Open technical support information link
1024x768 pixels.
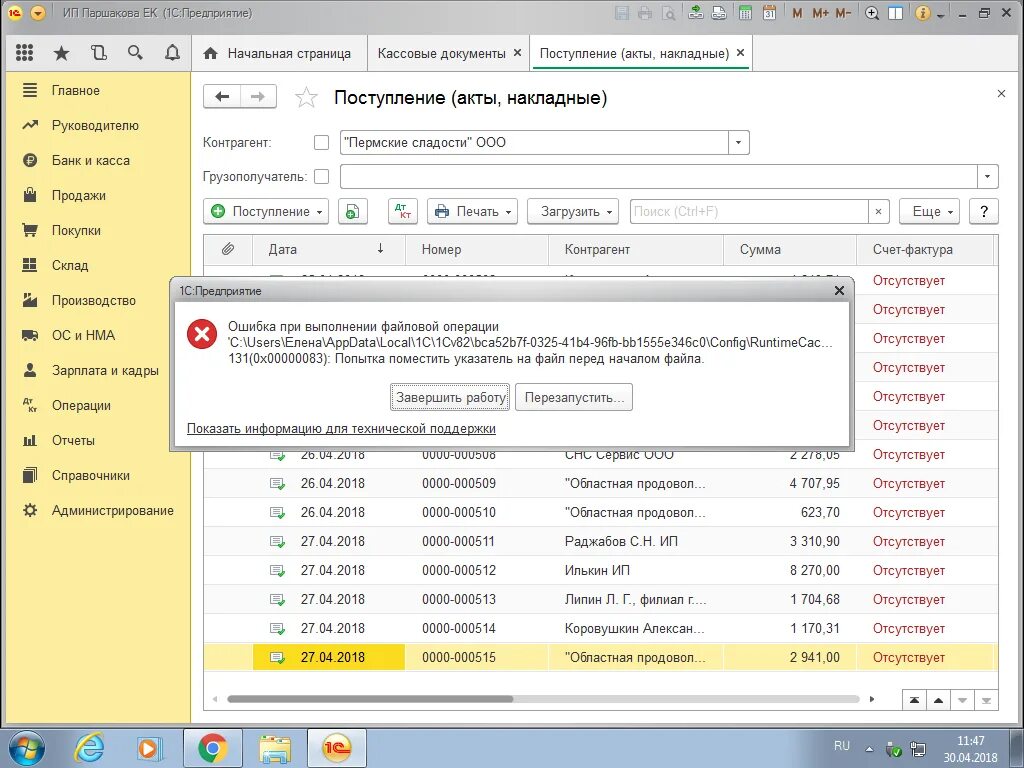tap(341, 428)
